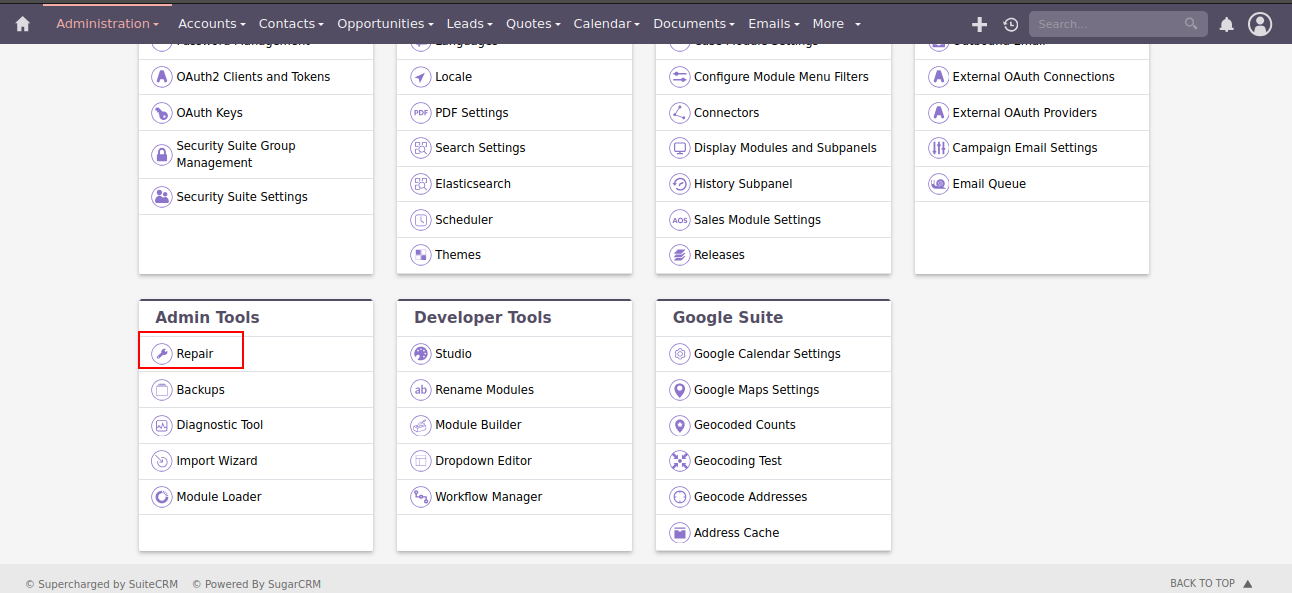The width and height of the screenshot is (1292, 593).
Task: Click the Google Maps Settings pin icon
Action: coord(680,390)
